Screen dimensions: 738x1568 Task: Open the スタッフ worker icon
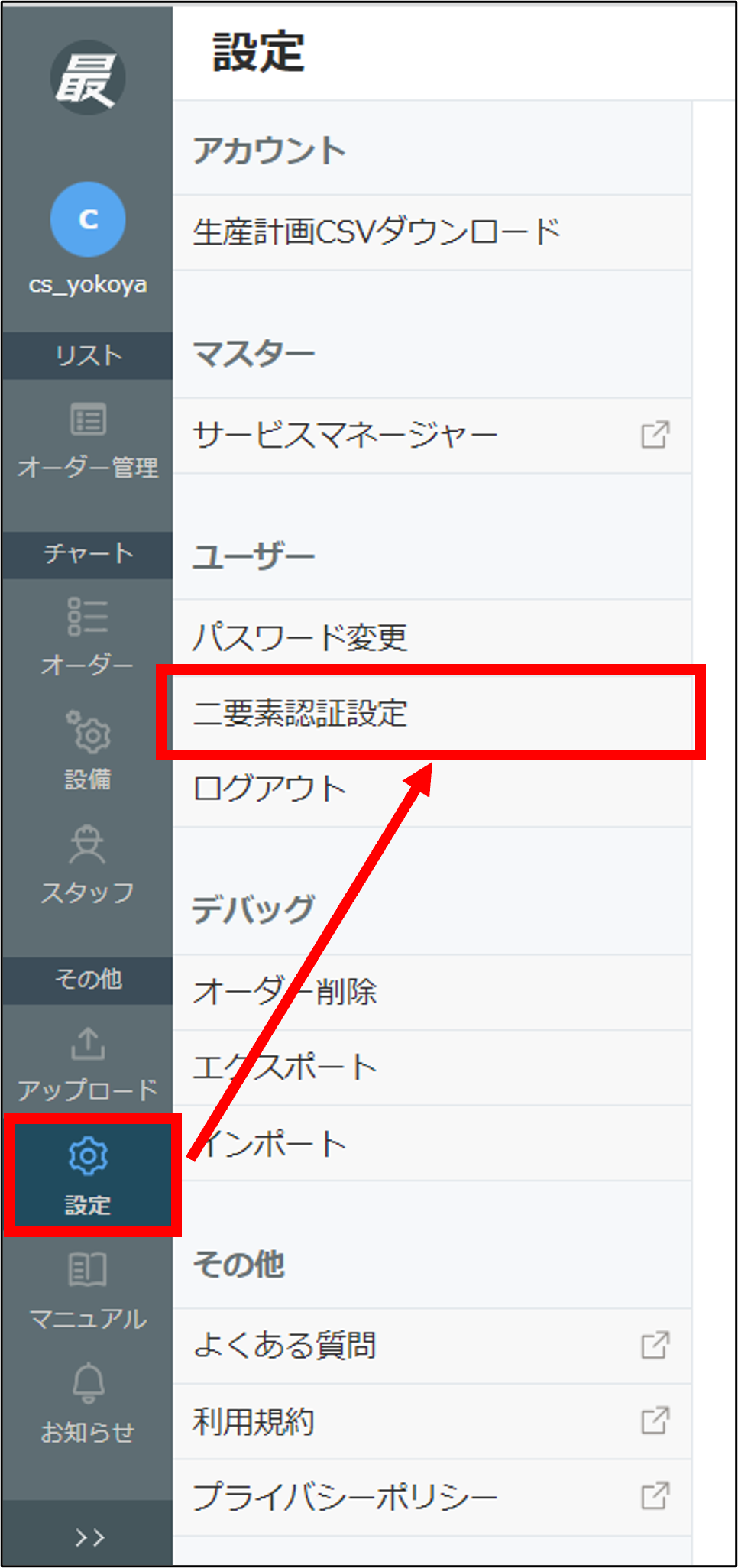point(88,844)
